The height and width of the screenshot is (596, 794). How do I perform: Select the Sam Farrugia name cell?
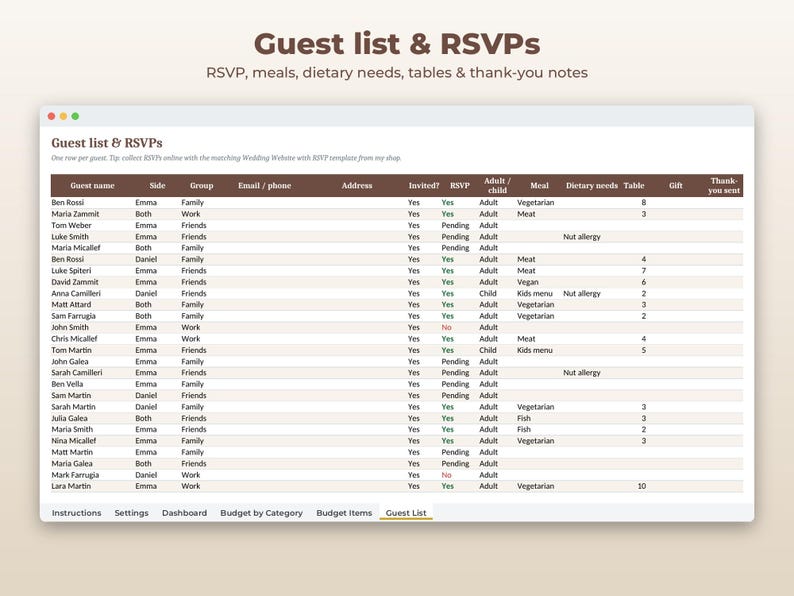[73, 316]
